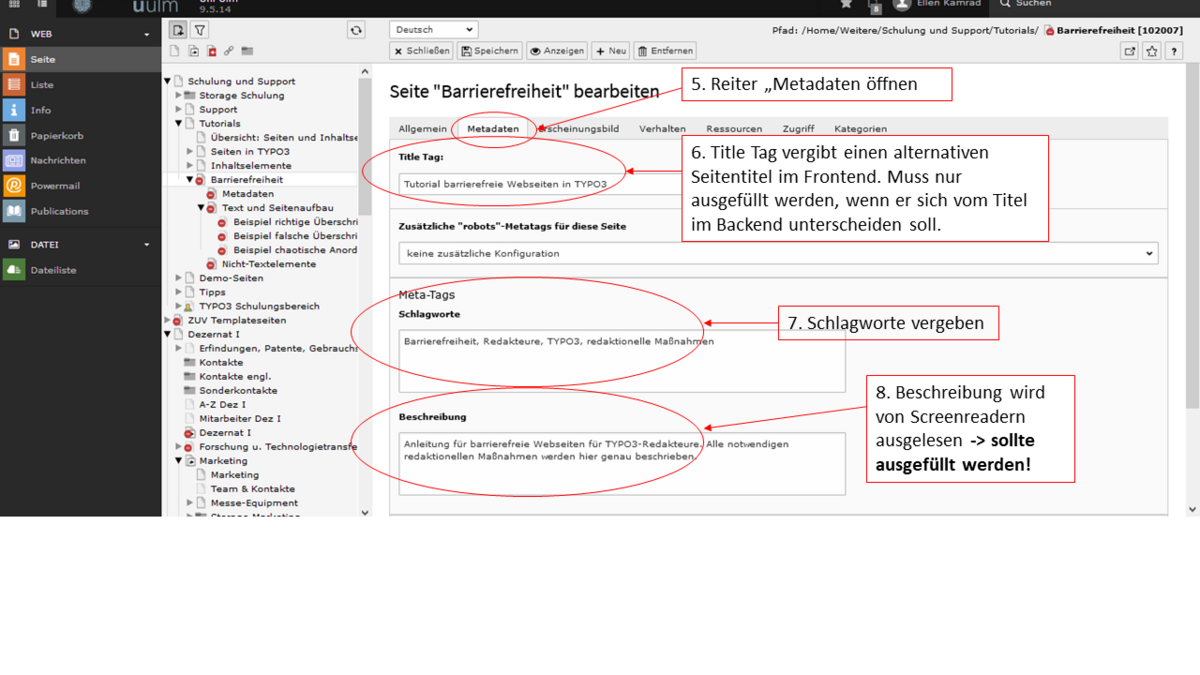Expand the Seiten in TYPO3 node
Viewport: 1200px width, 675px height.
pyautogui.click(x=189, y=151)
